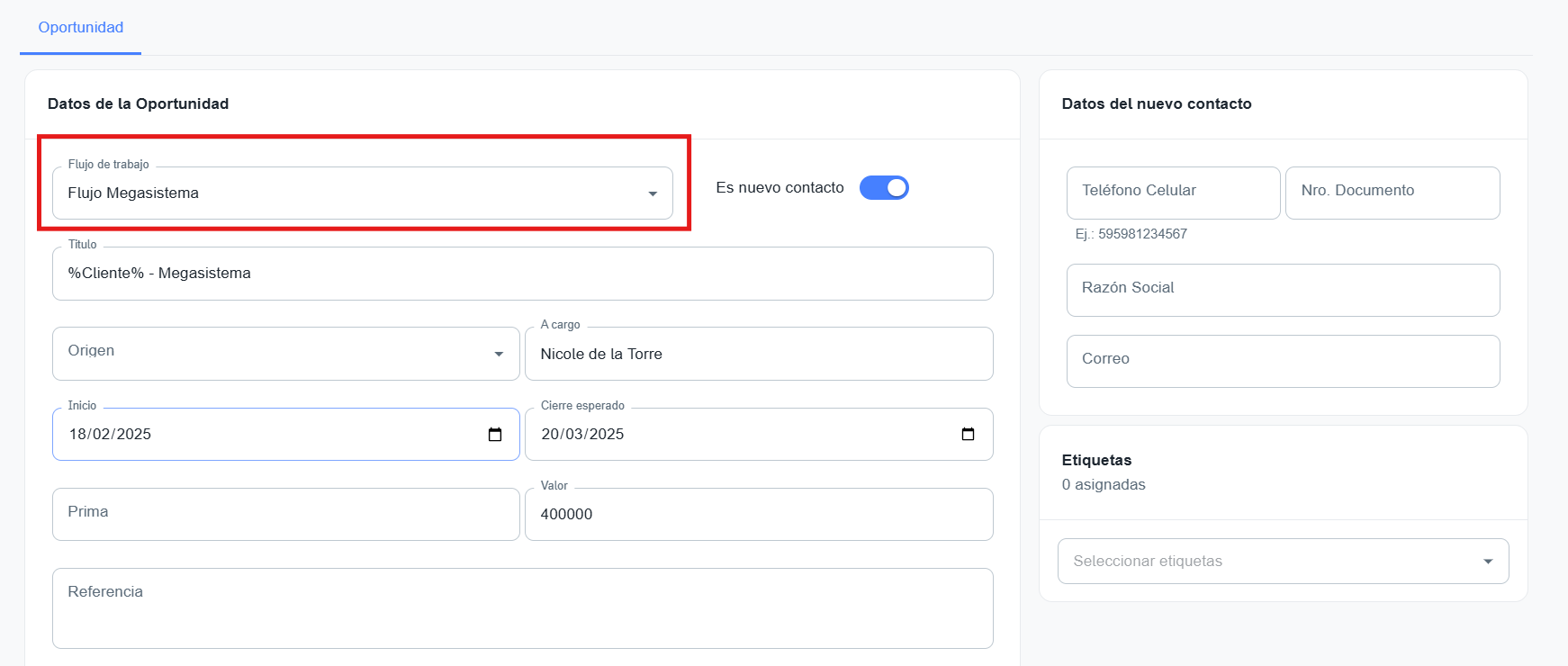Click the Cierre esperado date value 20/03/2025
Viewport: 1568px width, 666px height.
pyautogui.click(x=582, y=435)
